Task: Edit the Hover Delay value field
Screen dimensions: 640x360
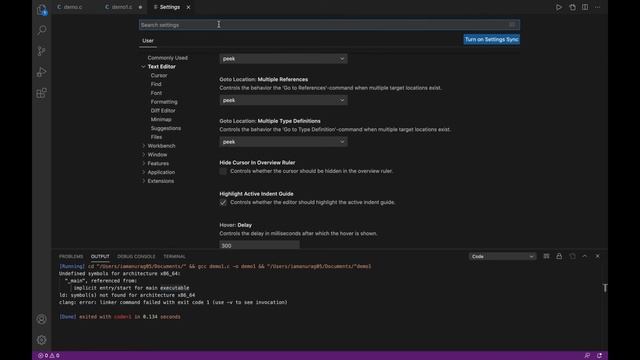Action: tap(259, 245)
